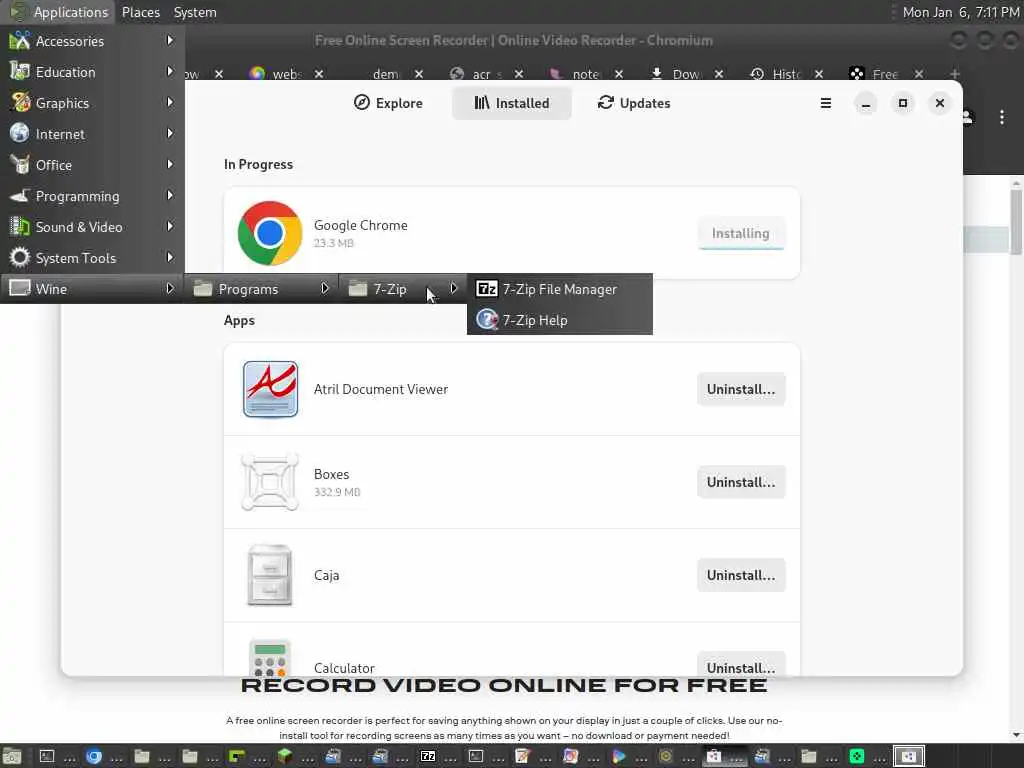Click the 7z taskbar icon

(x=428, y=756)
